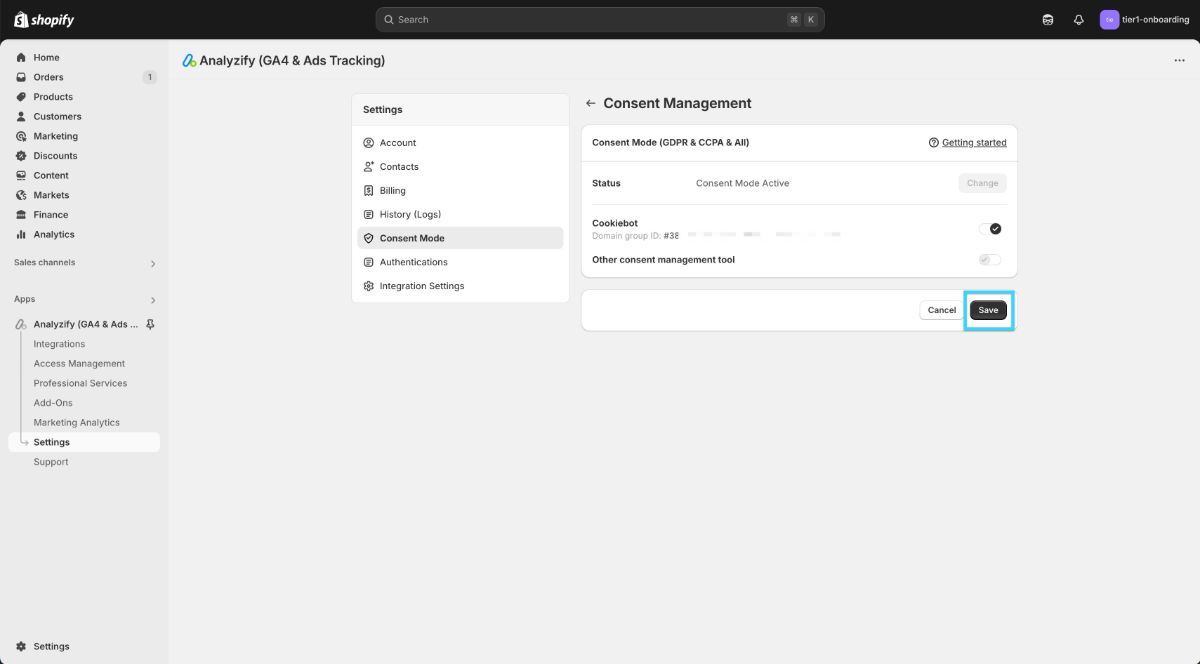Click the Account profile icon in Settings
The image size is (1200, 664).
(x=369, y=143)
